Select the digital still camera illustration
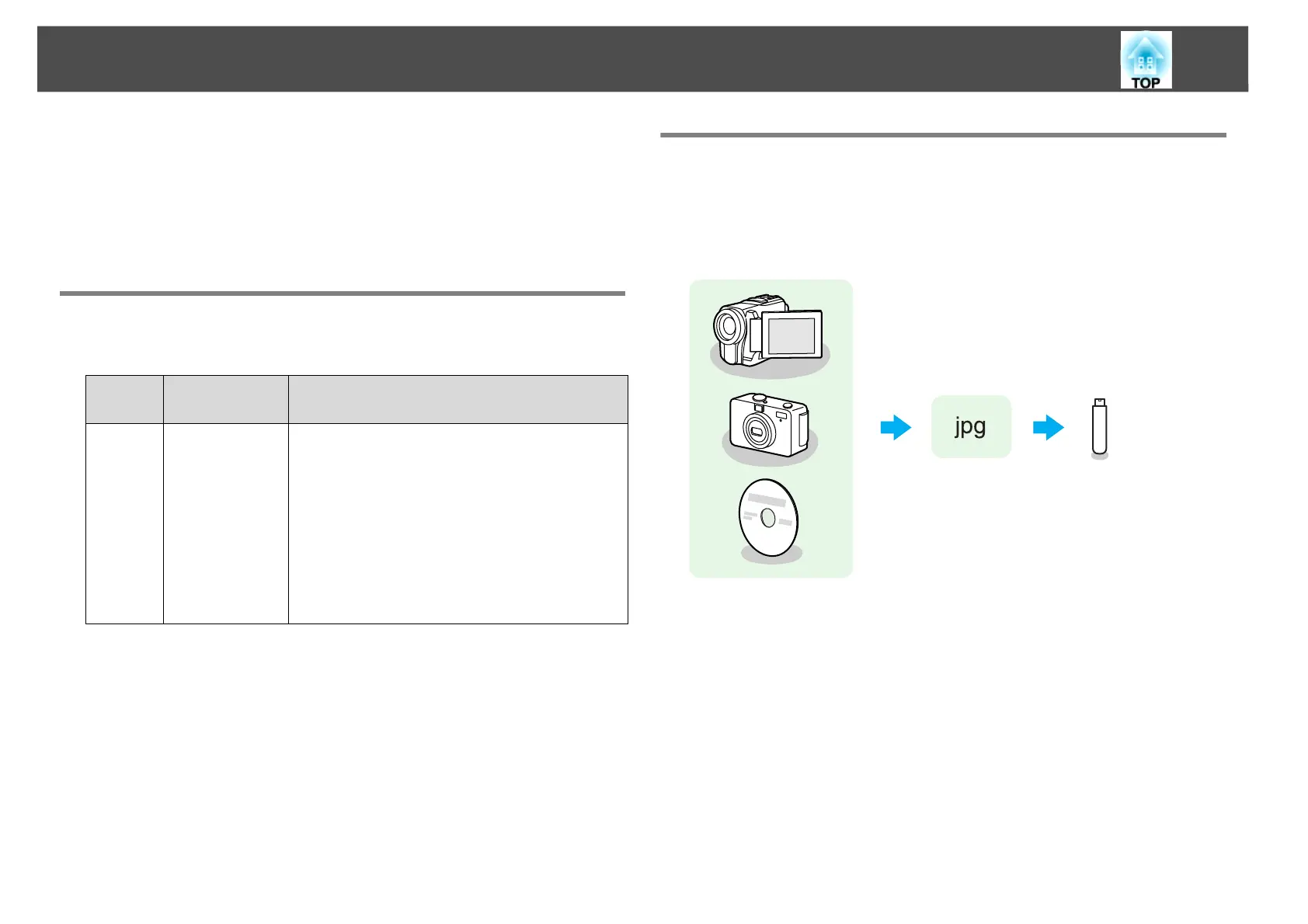1308x924 pixels. point(769,428)
